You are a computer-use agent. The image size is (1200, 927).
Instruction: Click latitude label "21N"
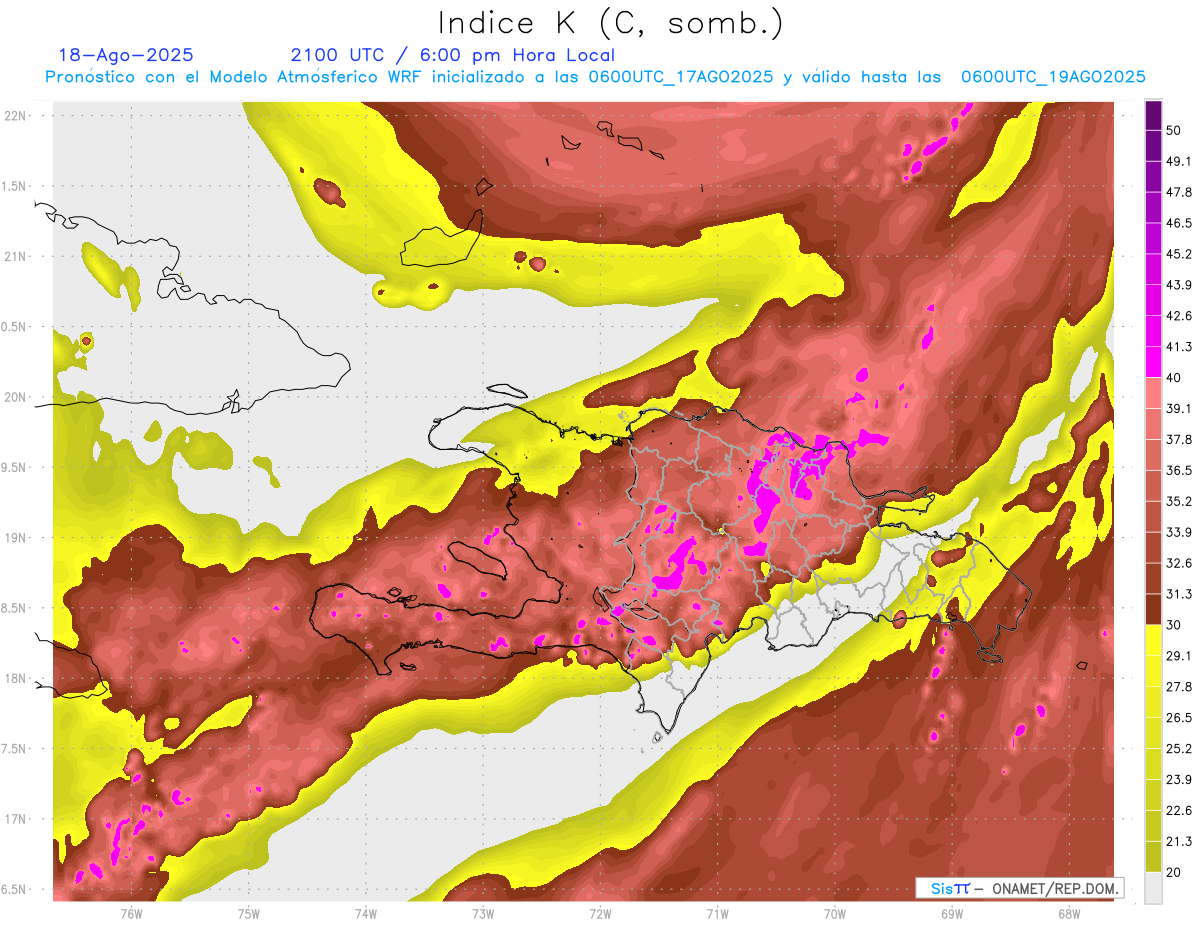[x=16, y=256]
